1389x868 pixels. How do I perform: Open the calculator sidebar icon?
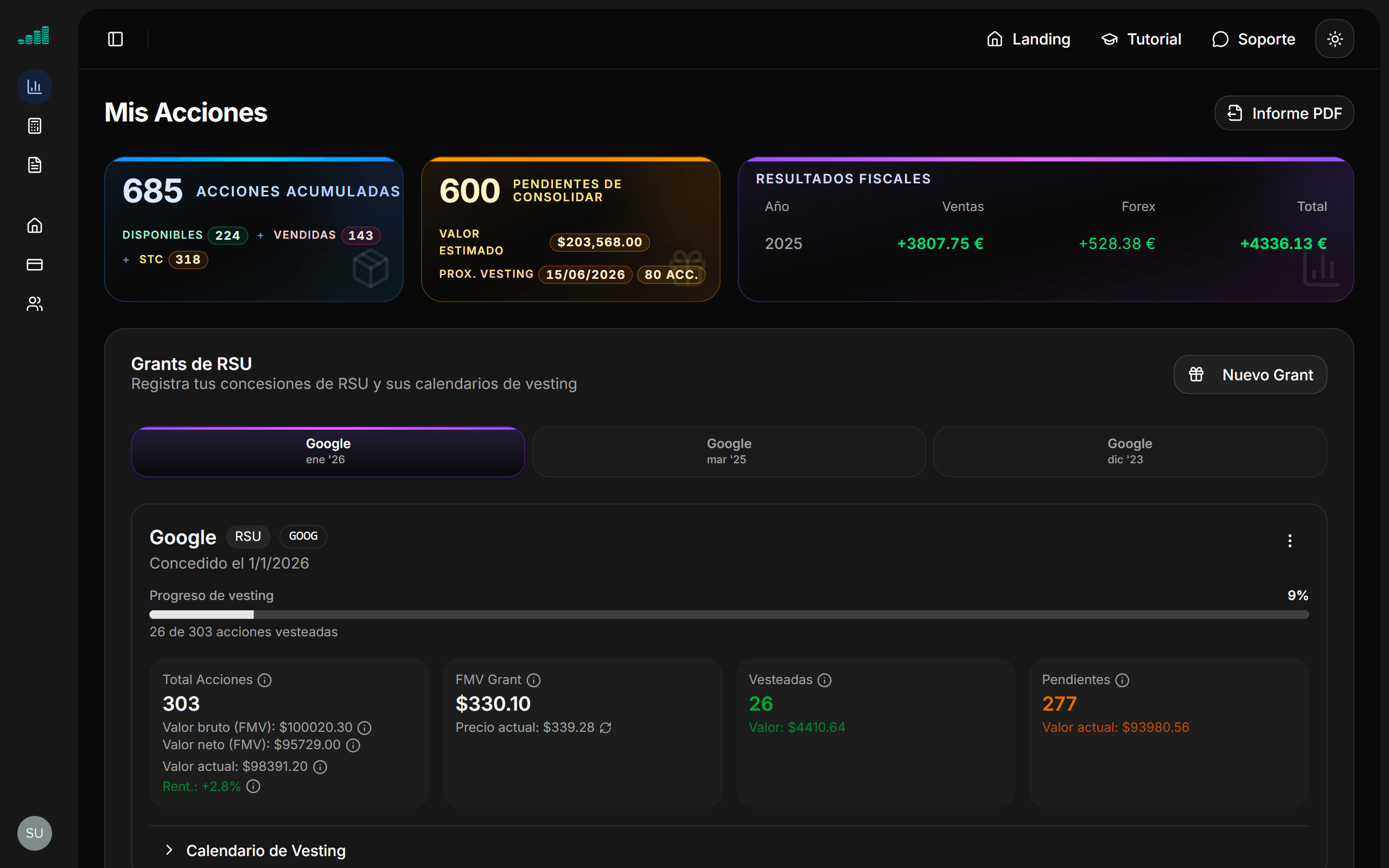tap(34, 126)
